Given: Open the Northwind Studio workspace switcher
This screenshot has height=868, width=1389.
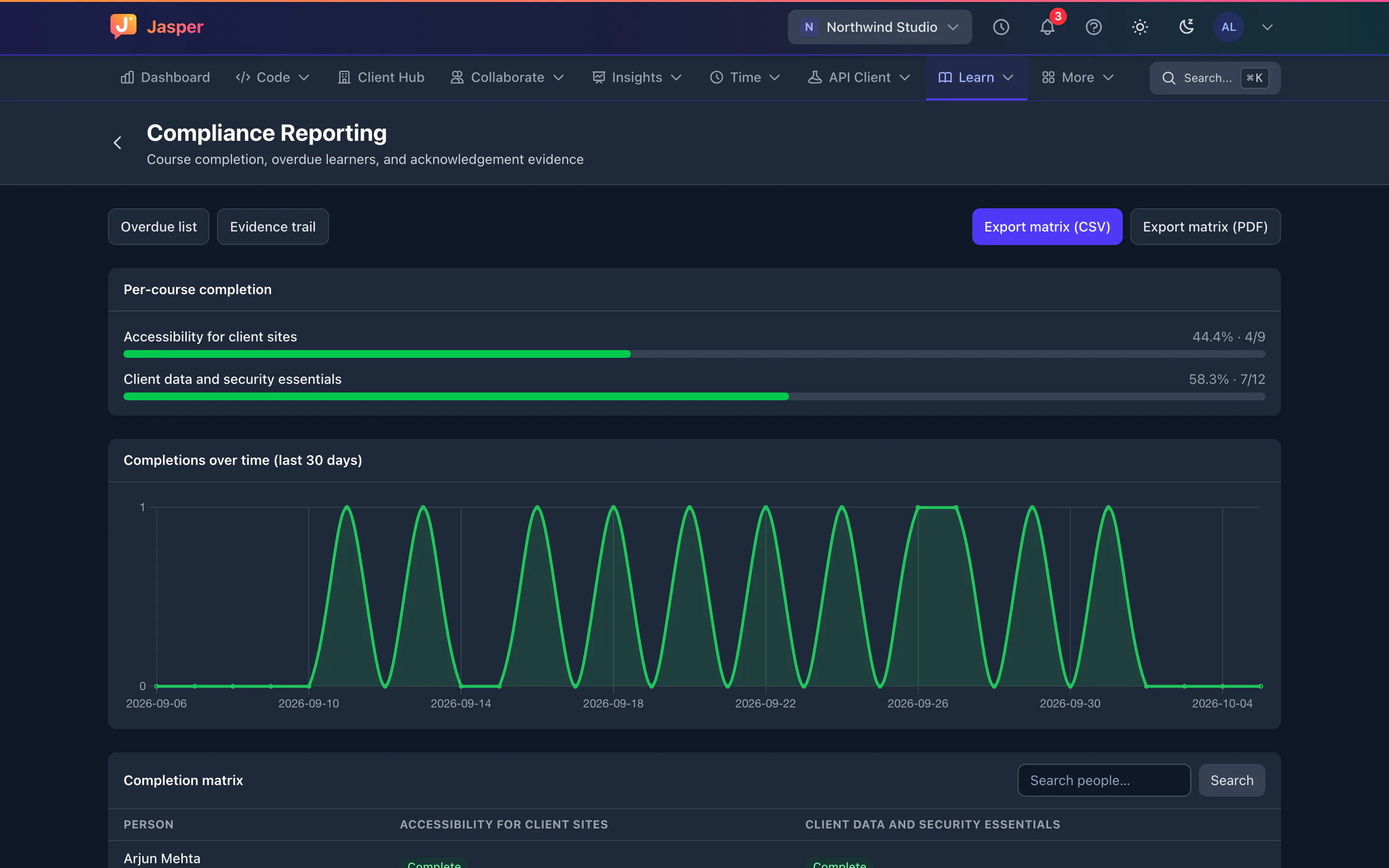Looking at the screenshot, I should pyautogui.click(x=879, y=27).
